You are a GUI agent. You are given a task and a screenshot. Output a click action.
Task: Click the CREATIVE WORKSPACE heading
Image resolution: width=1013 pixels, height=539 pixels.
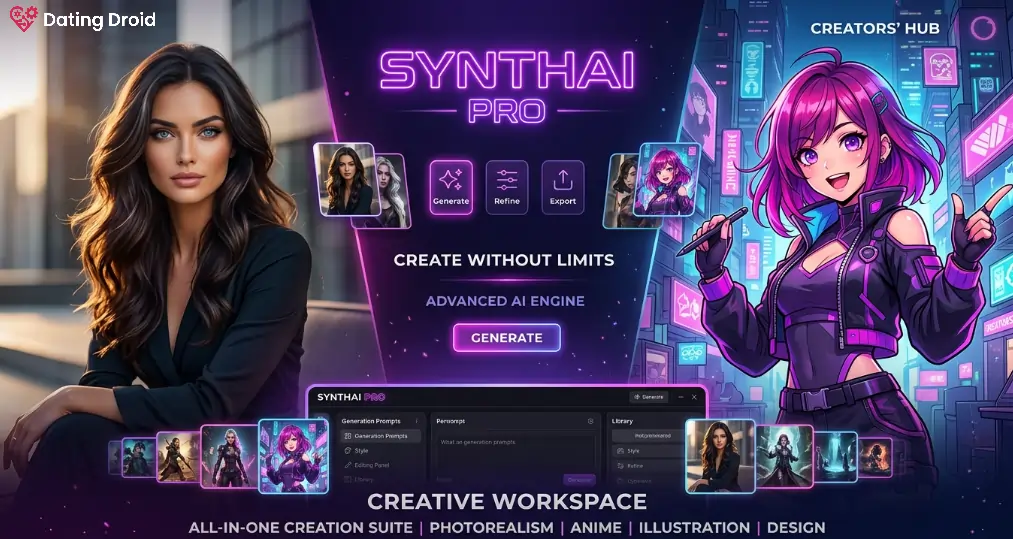click(506, 502)
